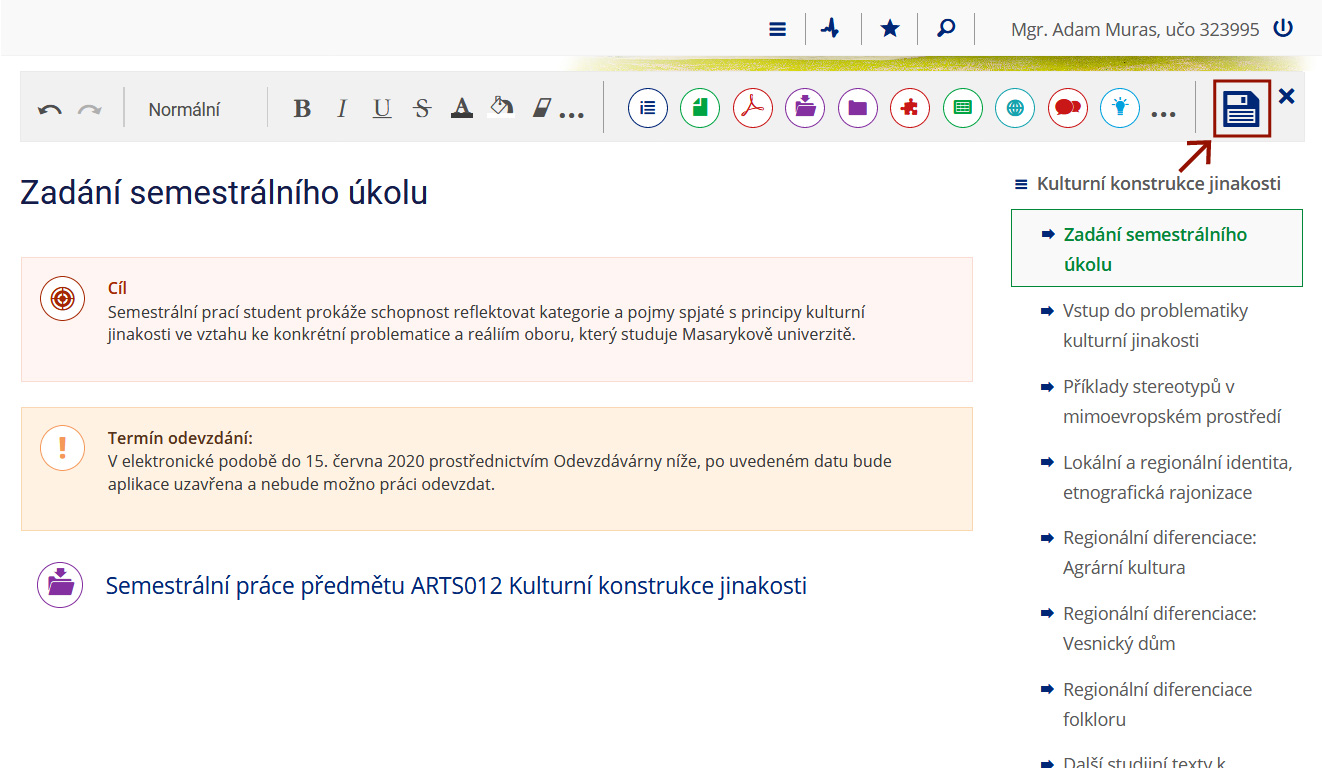The width and height of the screenshot is (1322, 768).
Task: Open Regionální diferenciace: Vesnický dům chapter
Action: point(1159,628)
